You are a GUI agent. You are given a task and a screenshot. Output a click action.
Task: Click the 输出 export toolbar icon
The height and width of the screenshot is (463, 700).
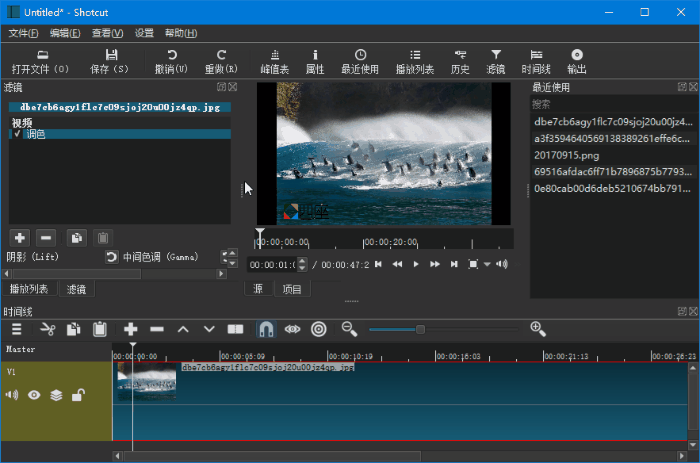577,61
